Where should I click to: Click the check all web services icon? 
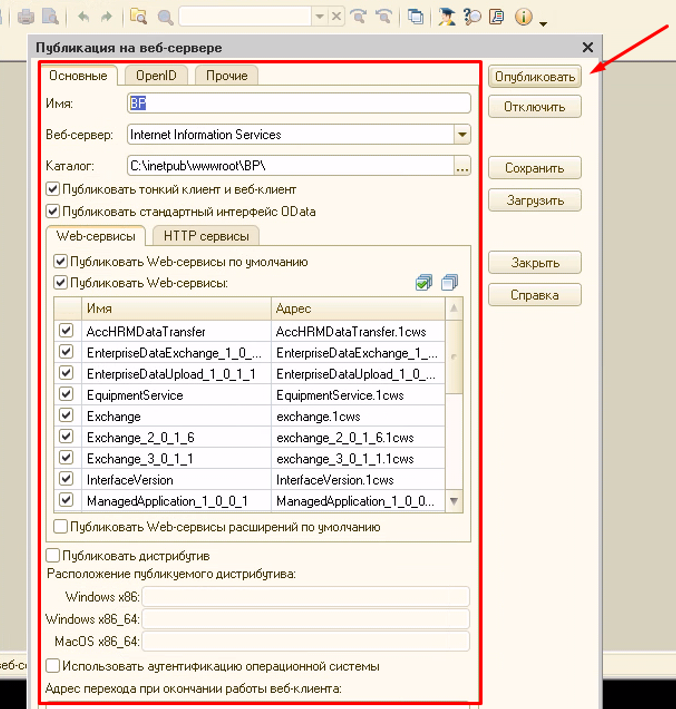coord(424,284)
